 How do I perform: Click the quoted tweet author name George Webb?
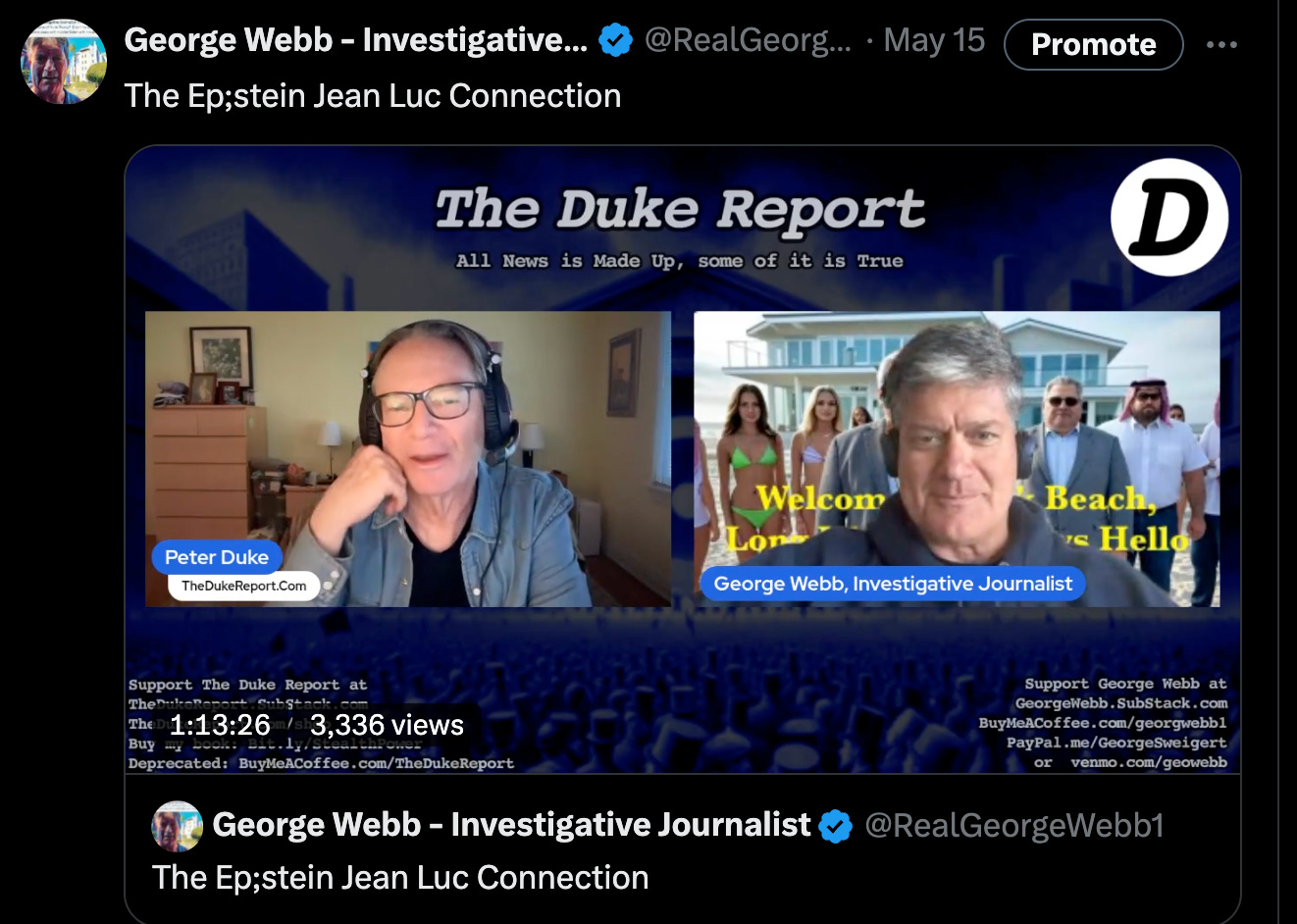click(511, 825)
